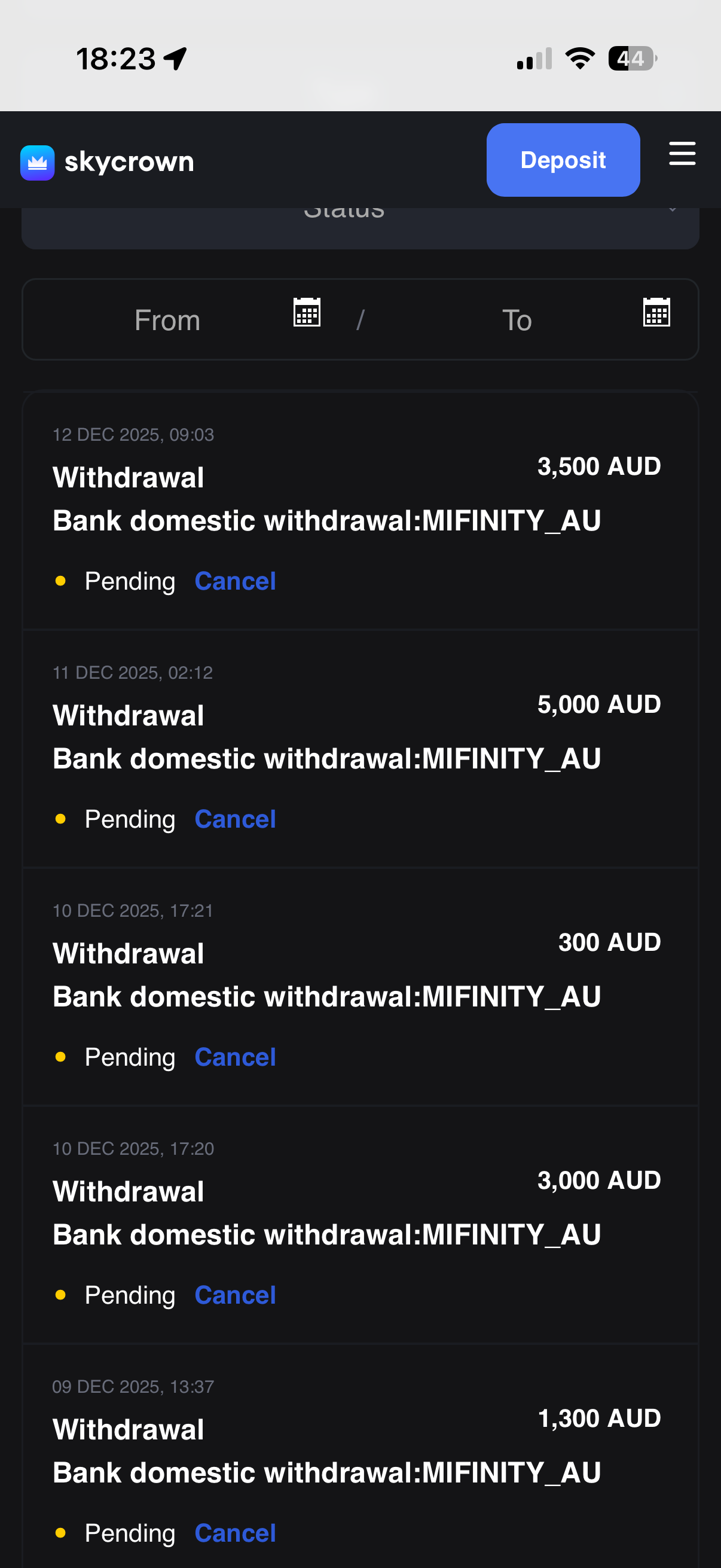Viewport: 721px width, 1568px height.
Task: Cancel the 3,000 AUD pending withdrawal
Action: point(235,1295)
